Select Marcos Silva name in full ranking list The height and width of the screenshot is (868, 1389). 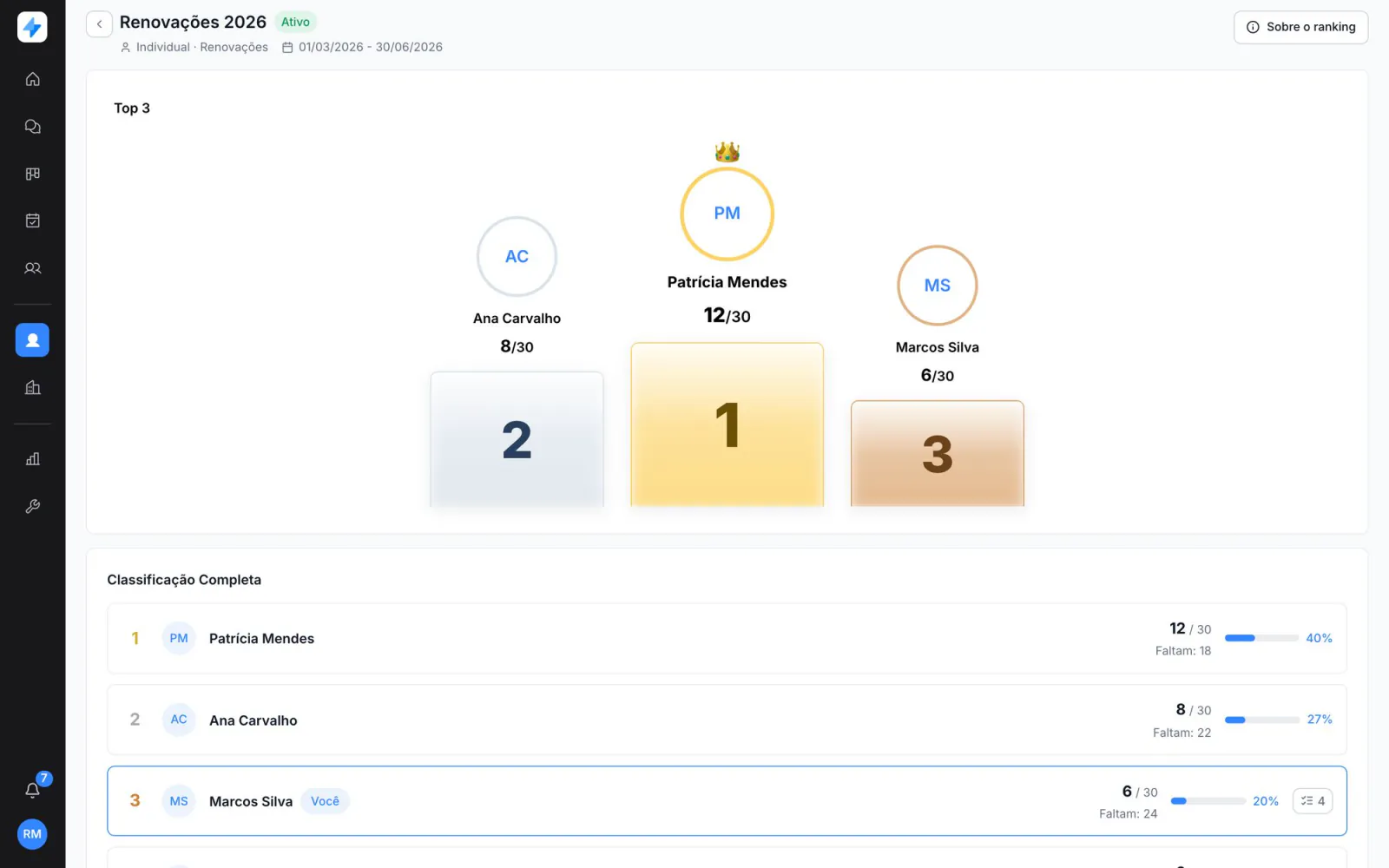click(251, 801)
